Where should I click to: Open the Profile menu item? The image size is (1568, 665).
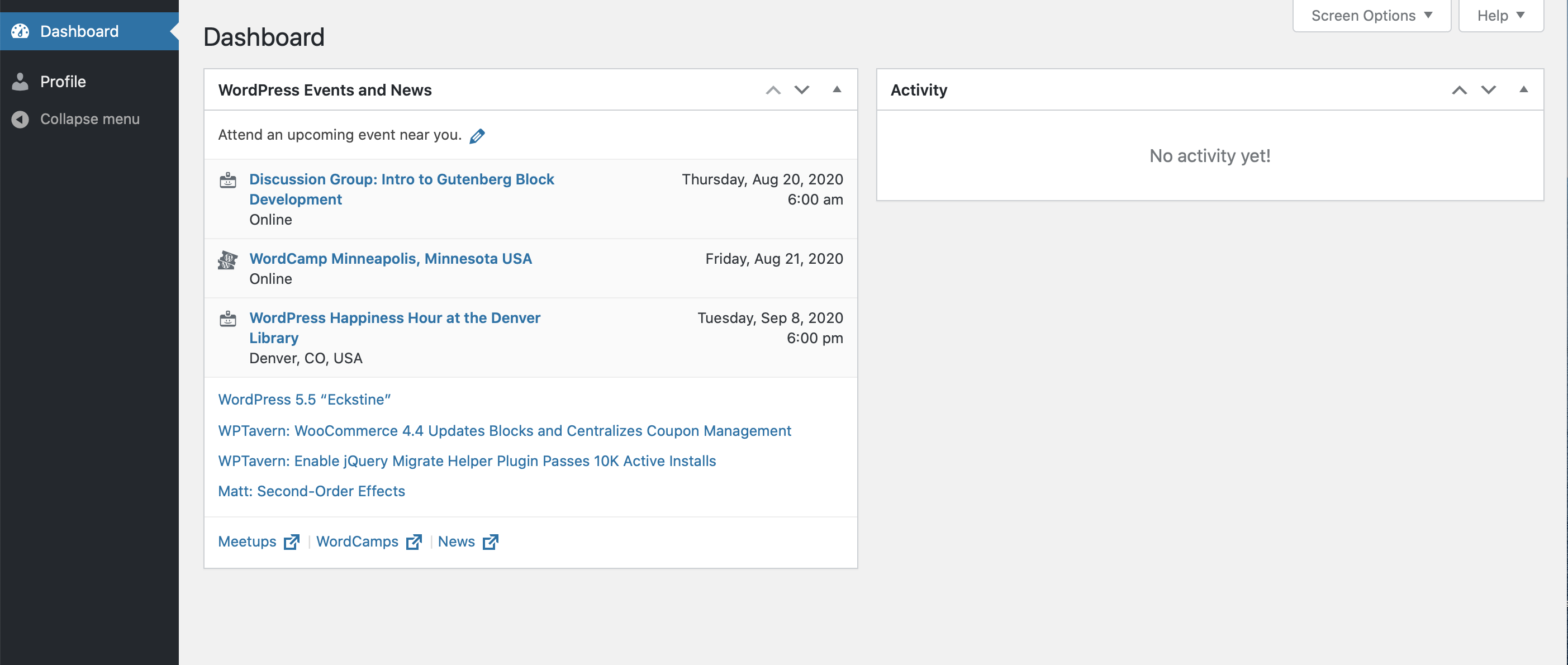(89, 81)
